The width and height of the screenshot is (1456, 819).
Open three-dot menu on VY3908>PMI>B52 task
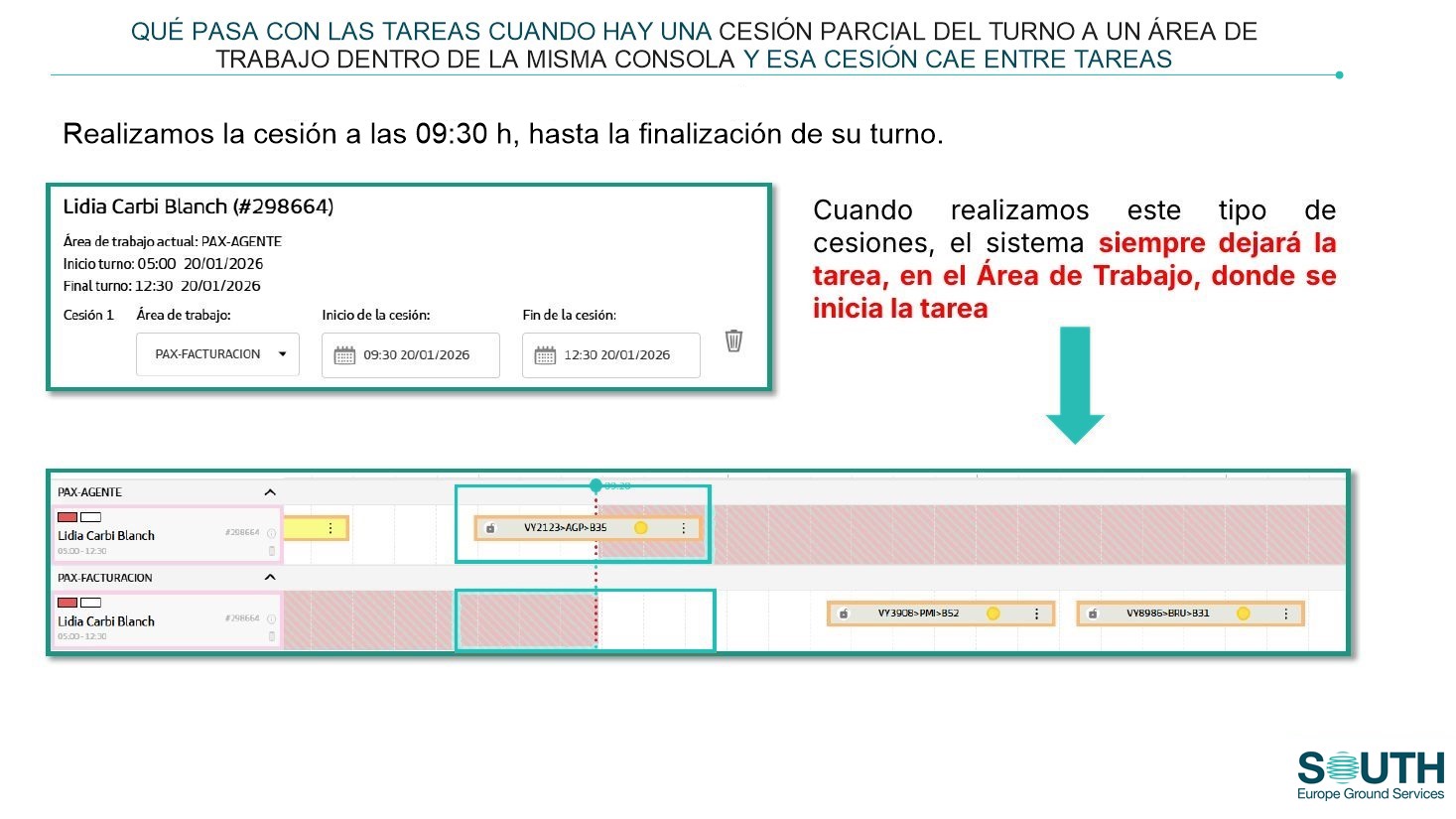(x=1037, y=614)
